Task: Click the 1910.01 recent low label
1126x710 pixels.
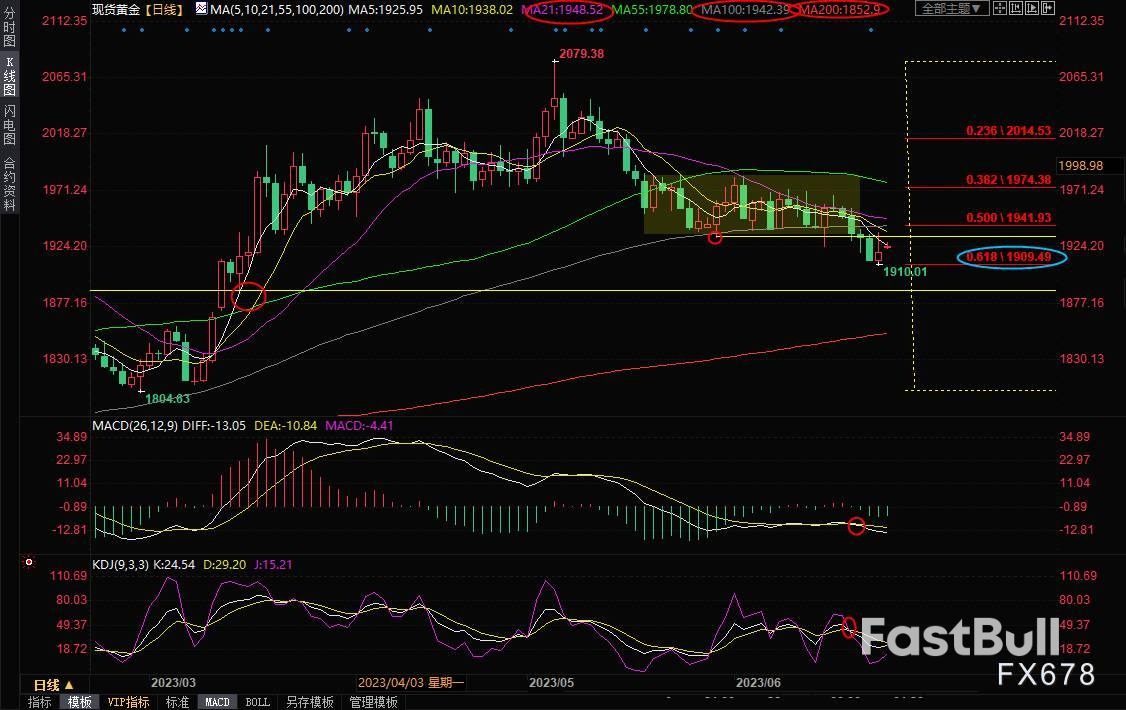Action: [x=905, y=271]
